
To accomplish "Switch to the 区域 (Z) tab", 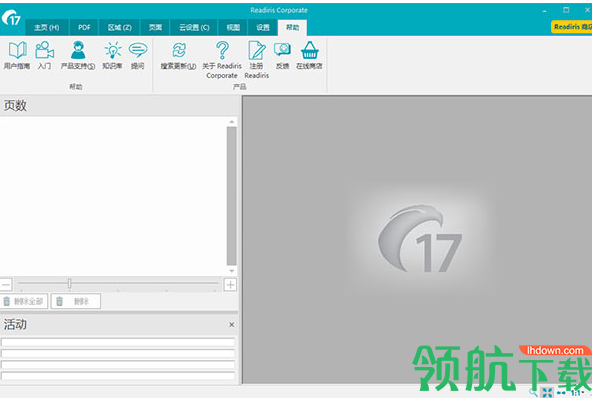I will tap(119, 28).
